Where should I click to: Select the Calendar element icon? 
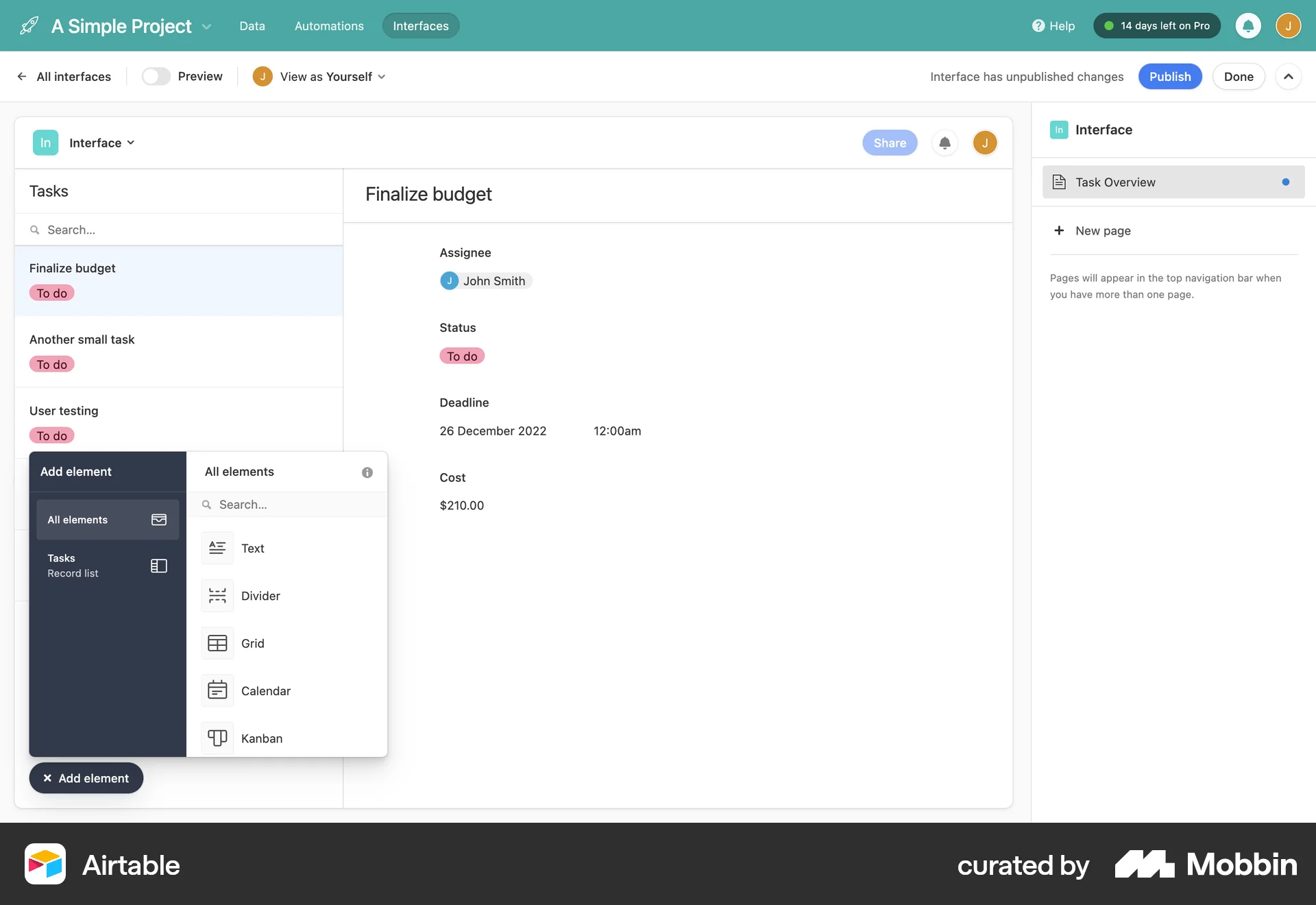[217, 690]
